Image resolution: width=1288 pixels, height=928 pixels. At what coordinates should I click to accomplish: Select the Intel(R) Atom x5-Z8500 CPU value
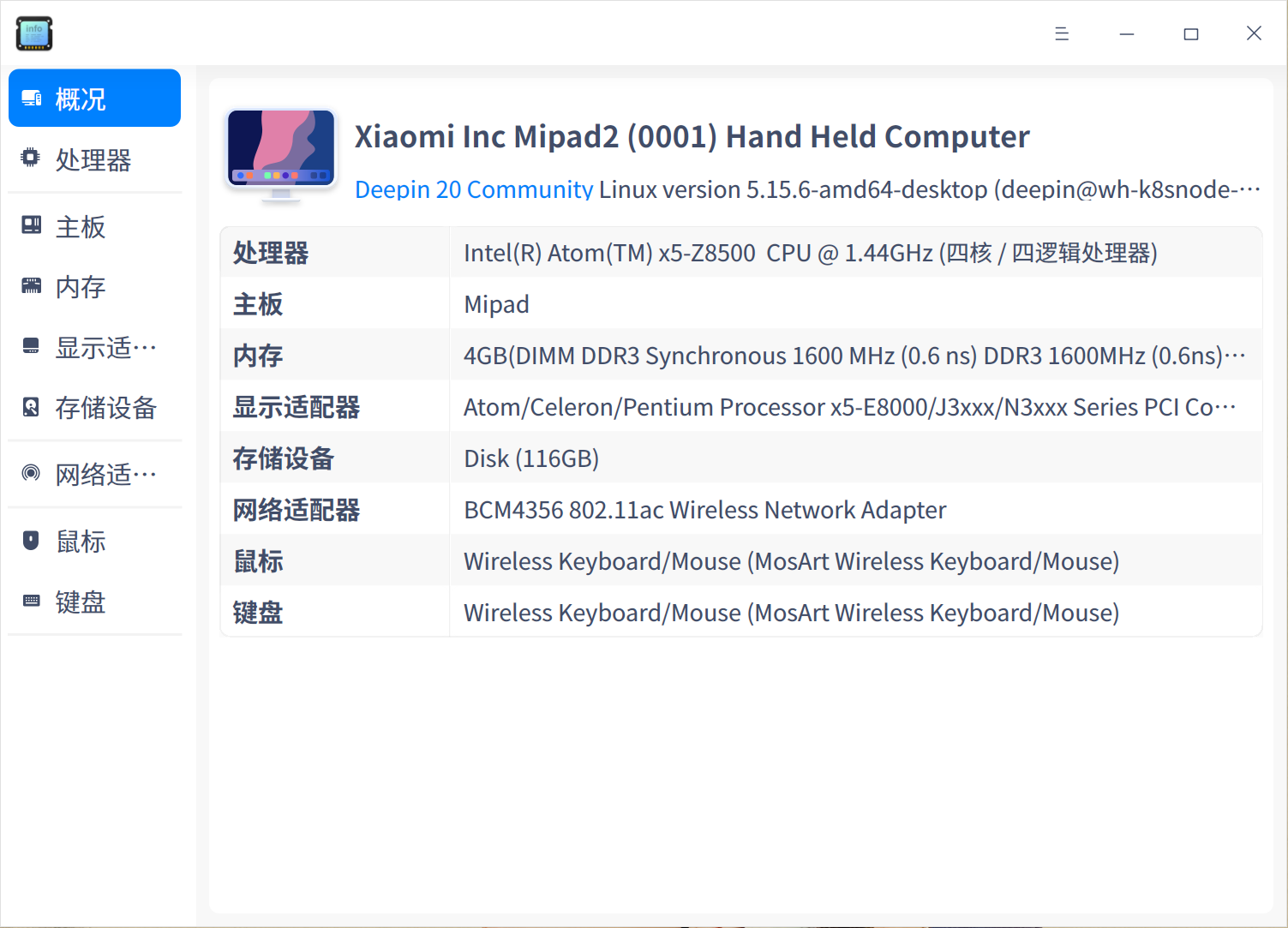click(x=811, y=253)
